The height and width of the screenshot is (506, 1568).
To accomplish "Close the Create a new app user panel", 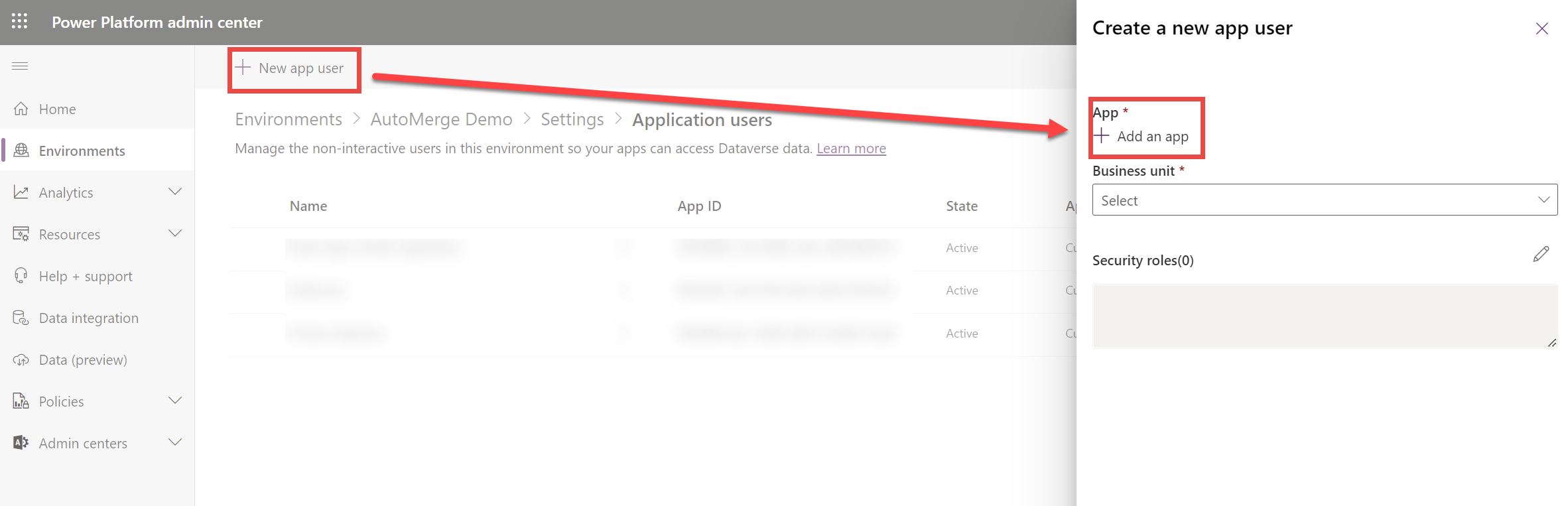I will (x=1542, y=29).
